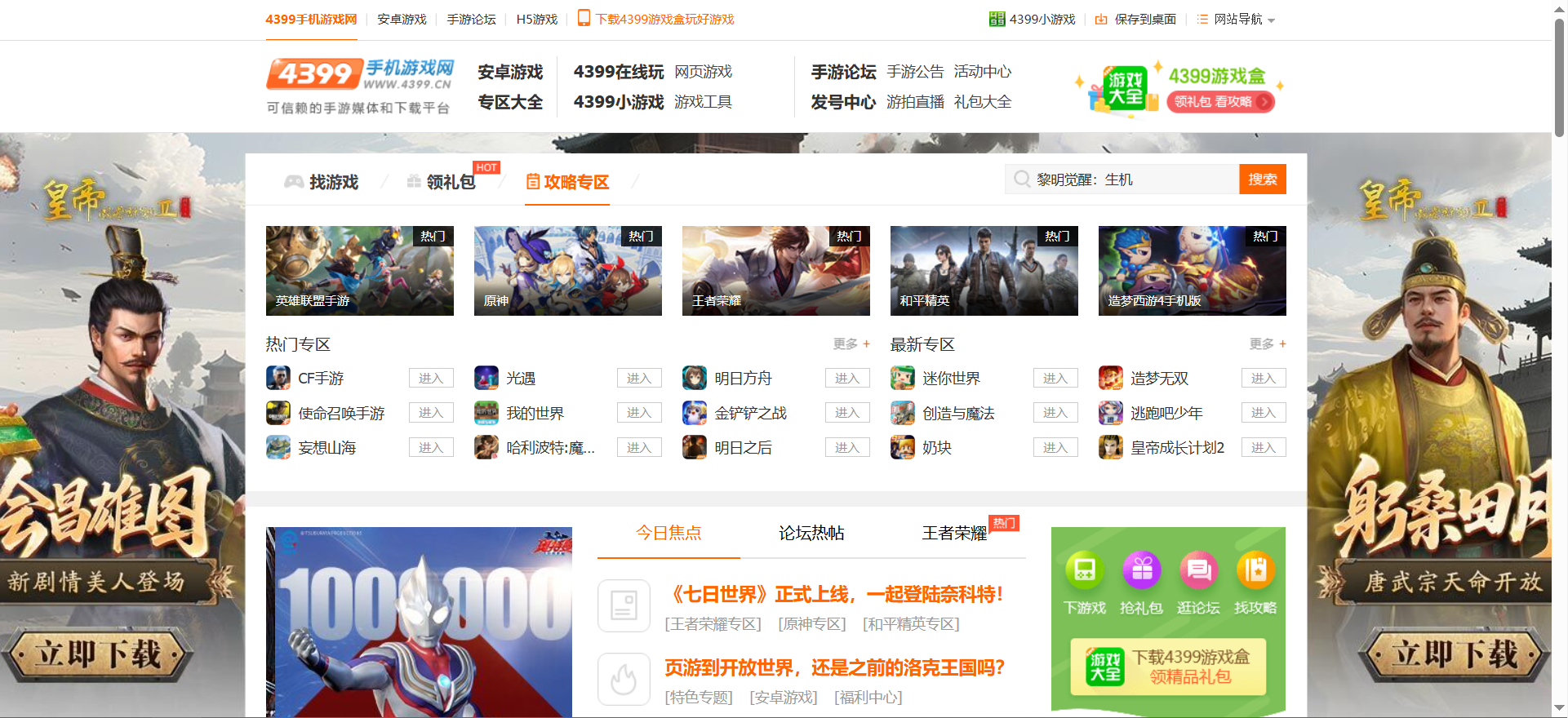
Task: Click H5游戏 in top navigation bar
Action: tap(537, 19)
